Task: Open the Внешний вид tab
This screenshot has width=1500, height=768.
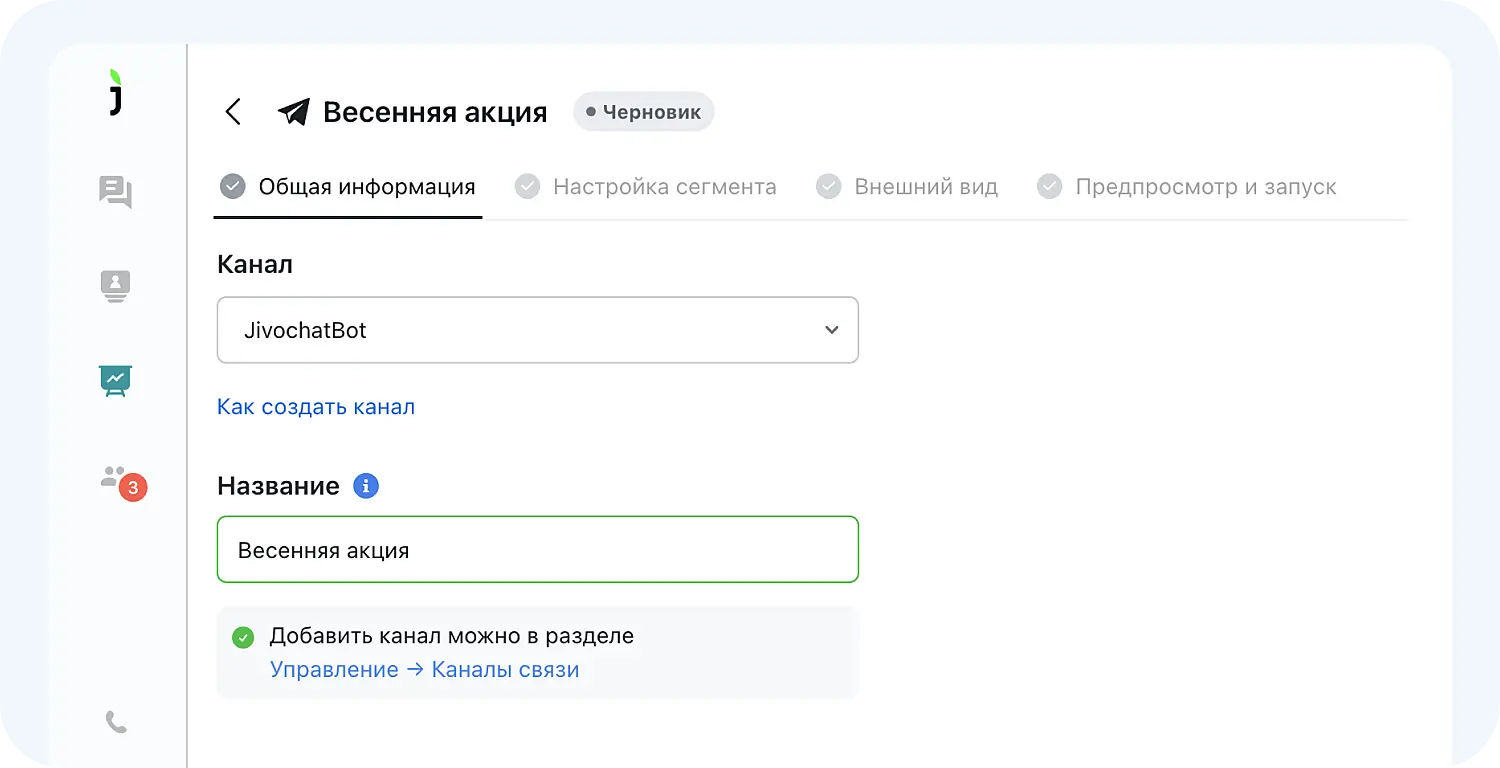Action: (905, 186)
